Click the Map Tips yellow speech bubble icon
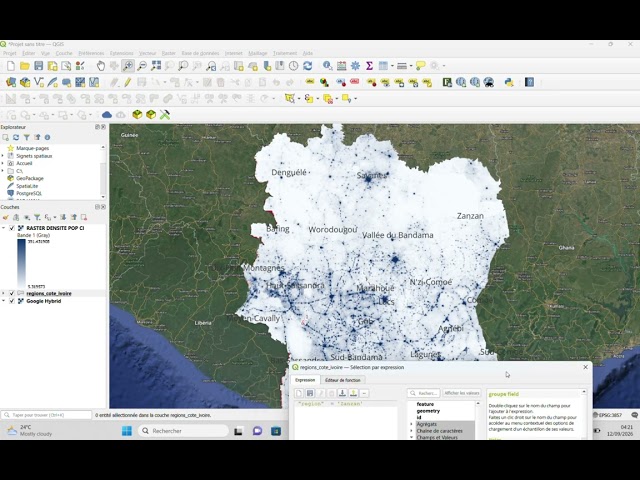The width and height of the screenshot is (640, 480). pyautogui.click(x=420, y=66)
